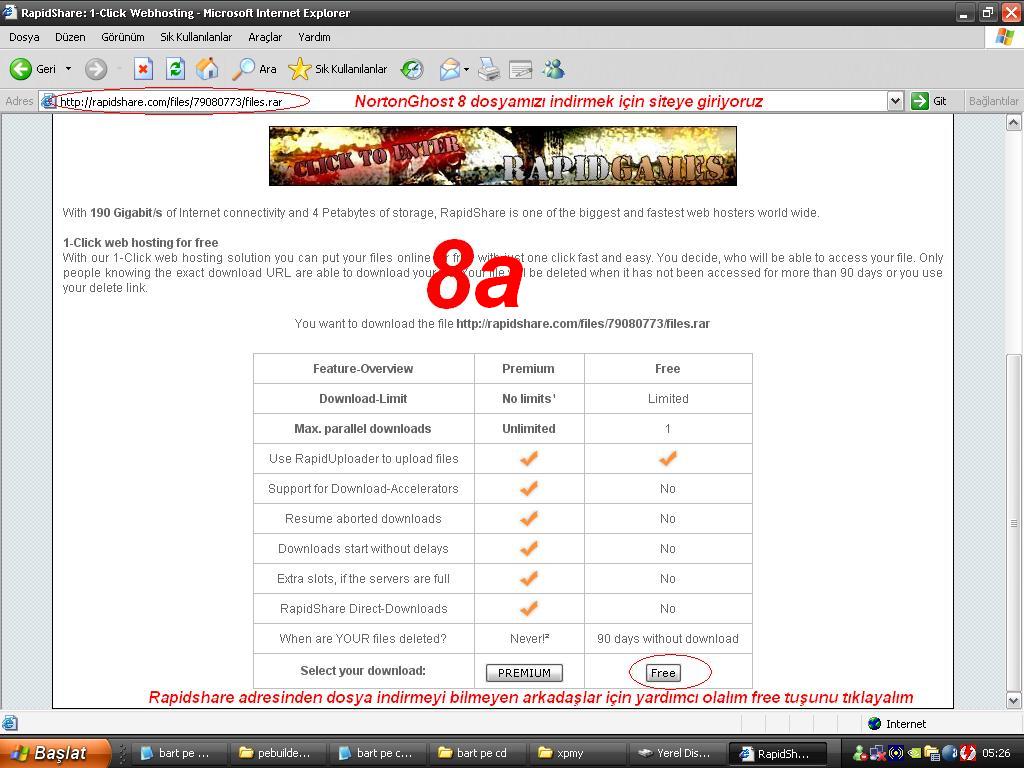Go to the home page via house icon
This screenshot has height=768, width=1024.
point(207,69)
